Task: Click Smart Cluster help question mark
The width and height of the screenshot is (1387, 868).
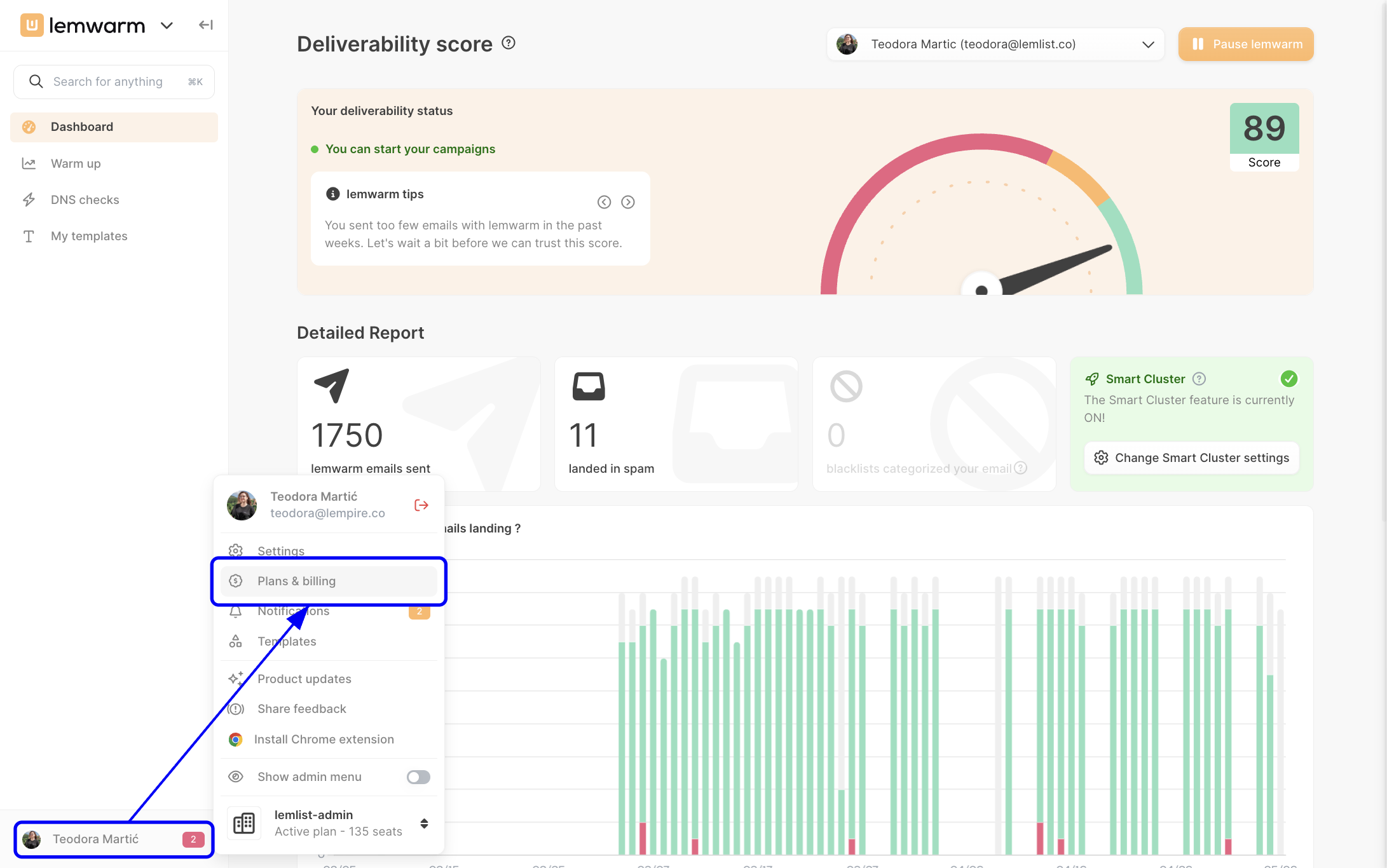Action: point(1199,379)
